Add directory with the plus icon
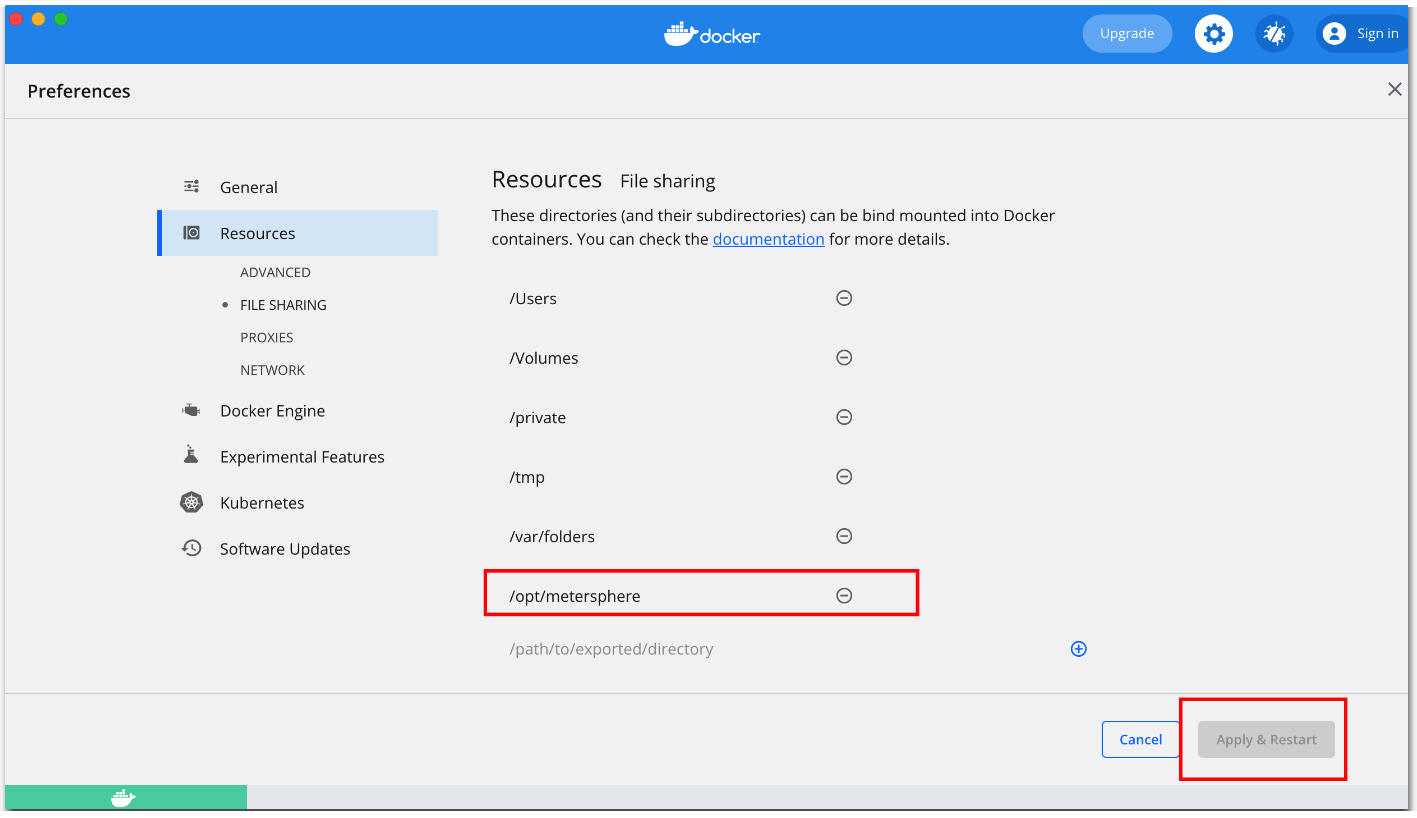This screenshot has height=818, width=1417. click(x=1079, y=649)
